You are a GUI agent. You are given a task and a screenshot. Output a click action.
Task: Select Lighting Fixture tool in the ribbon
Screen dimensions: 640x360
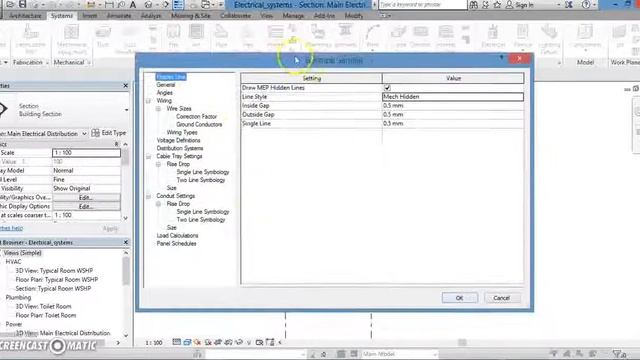pyautogui.click(x=549, y=39)
